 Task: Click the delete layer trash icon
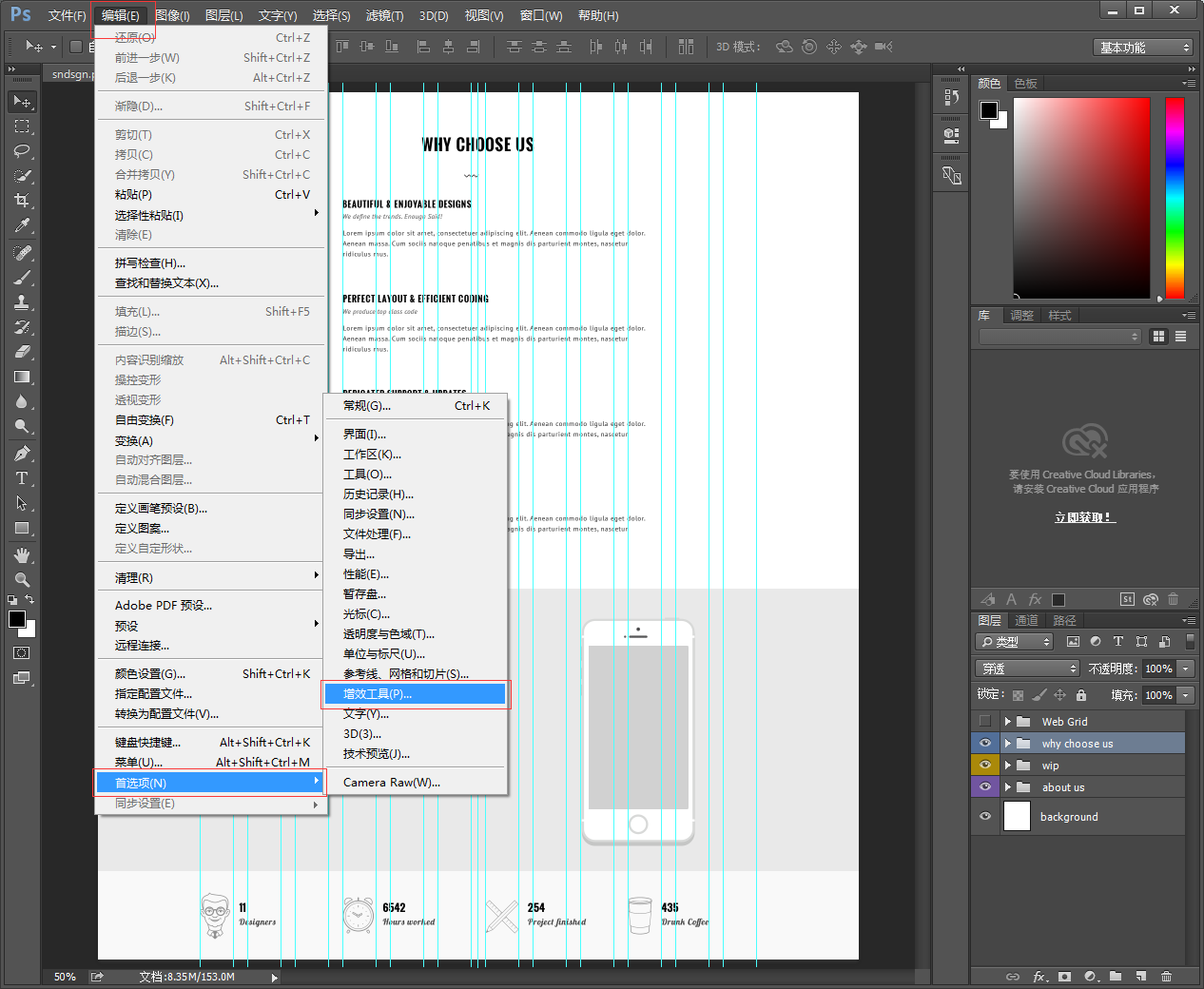coord(1166,977)
